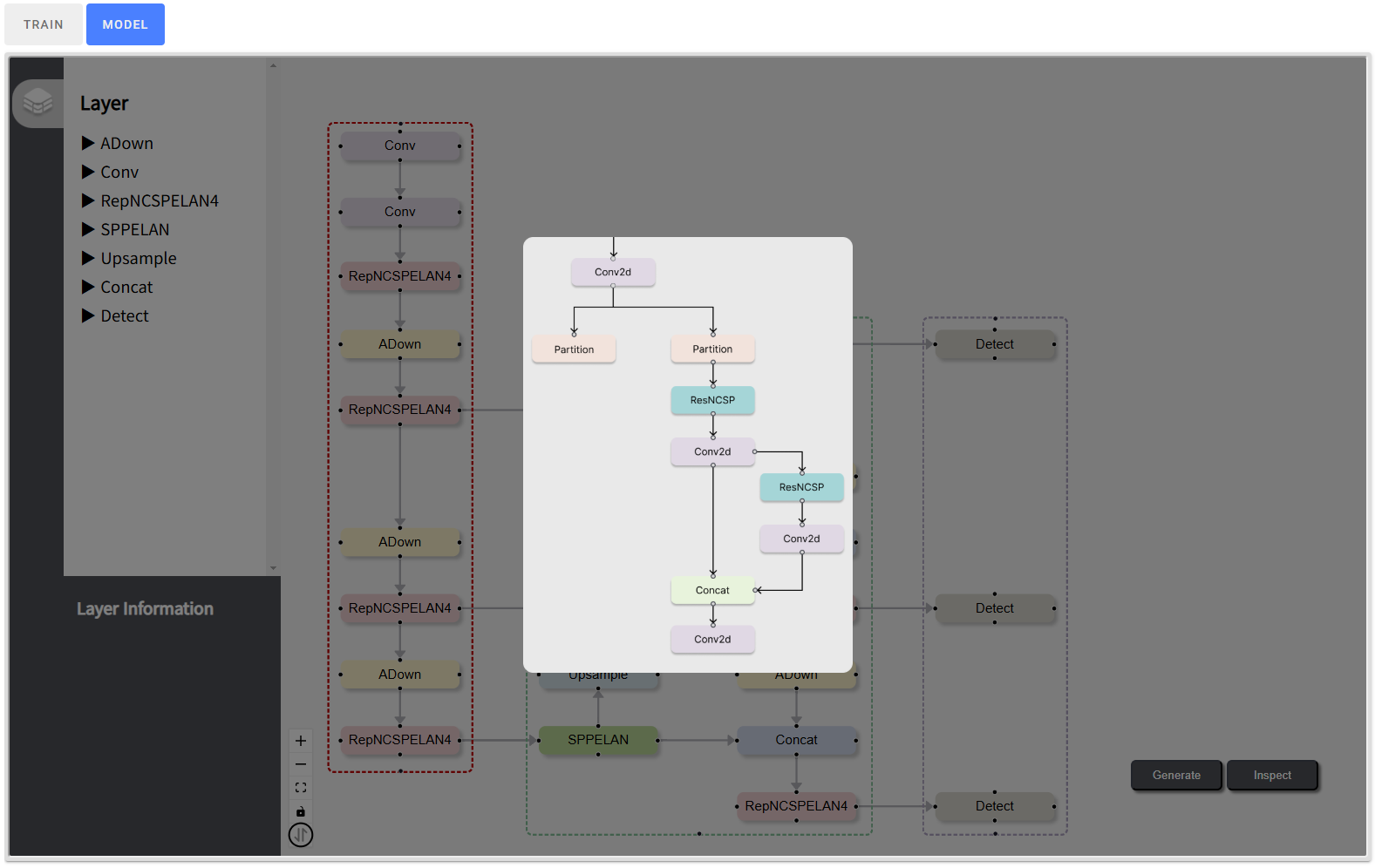Zoom out with the minus control
Screen dimensions: 1375x868
tap(301, 764)
